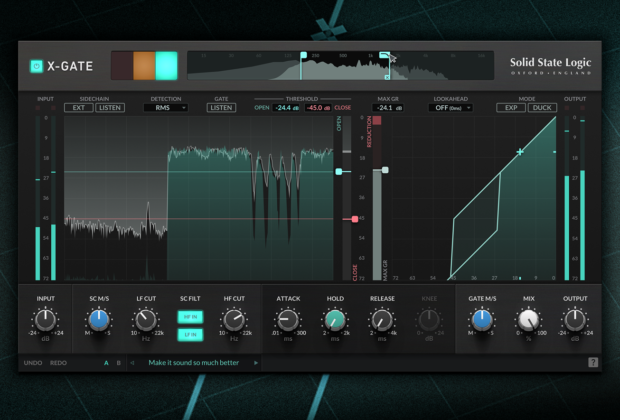Click the right output clip indicator
Screen dimensions: 620x420
[582, 108]
